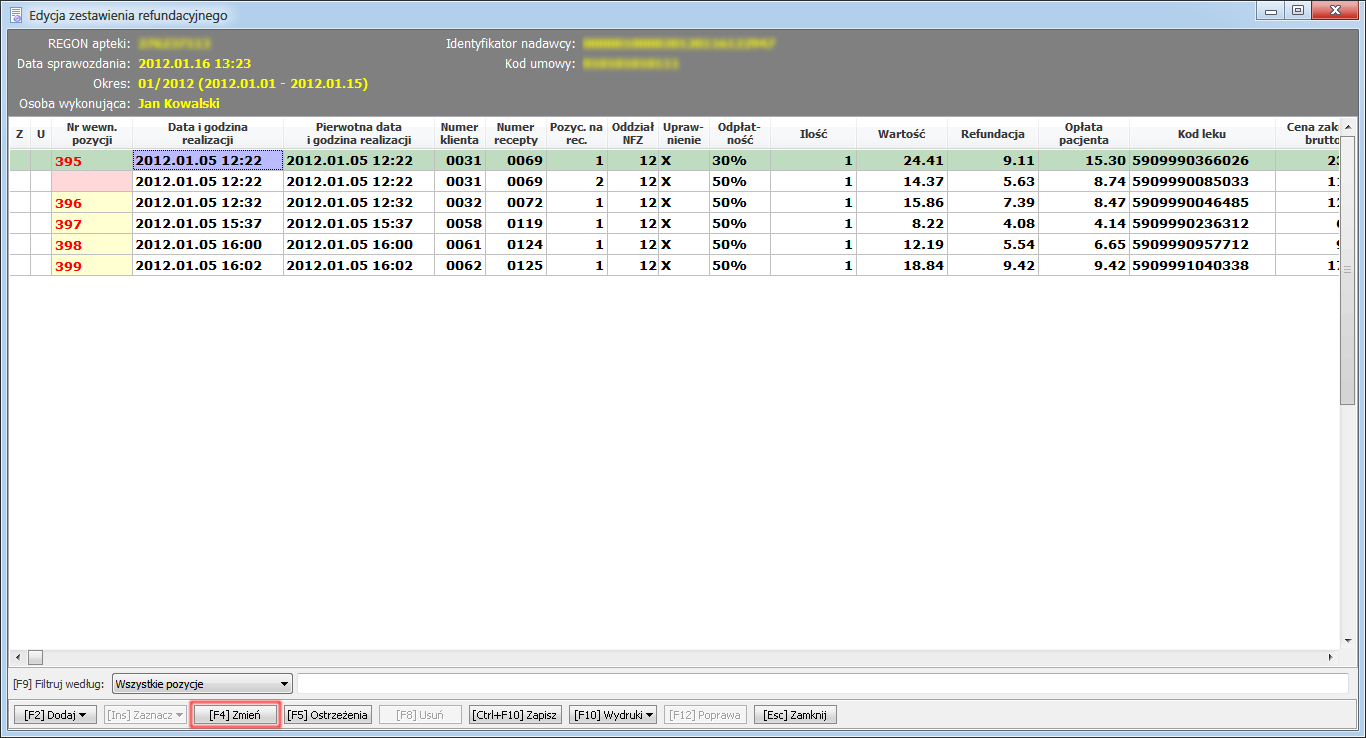This screenshot has height=738, width=1366.
Task: Select position number 396 cell
Action: pyautogui.click(x=92, y=202)
